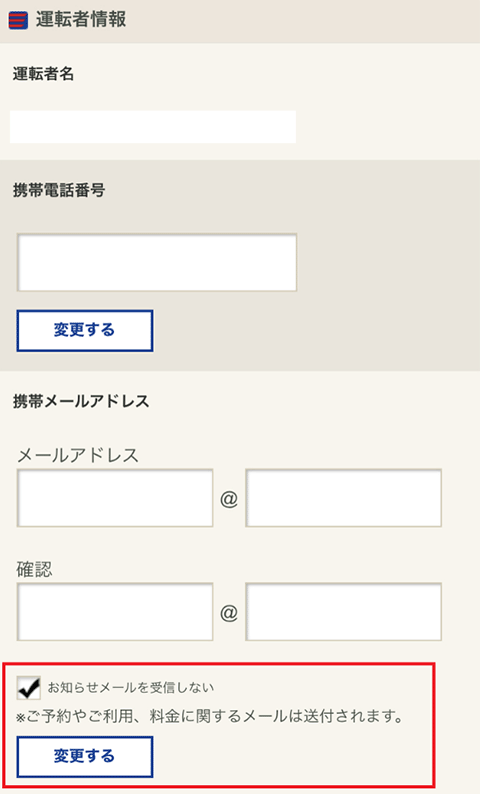Image resolution: width=480 pixels, height=794 pixels.
Task: Focus the メールアドレス domain input after @
Action: point(344,498)
